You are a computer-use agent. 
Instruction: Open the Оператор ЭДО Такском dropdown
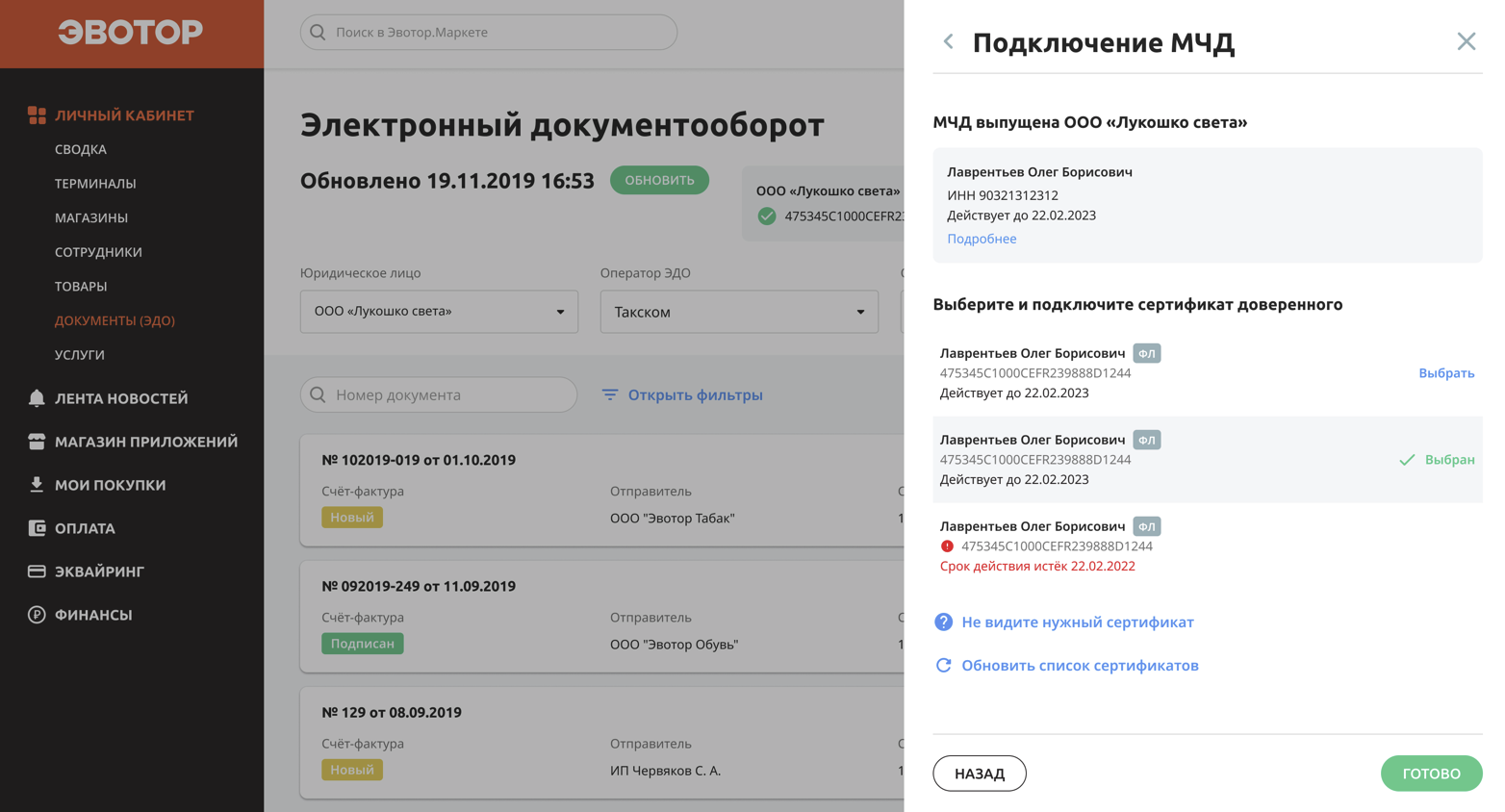tap(739, 312)
